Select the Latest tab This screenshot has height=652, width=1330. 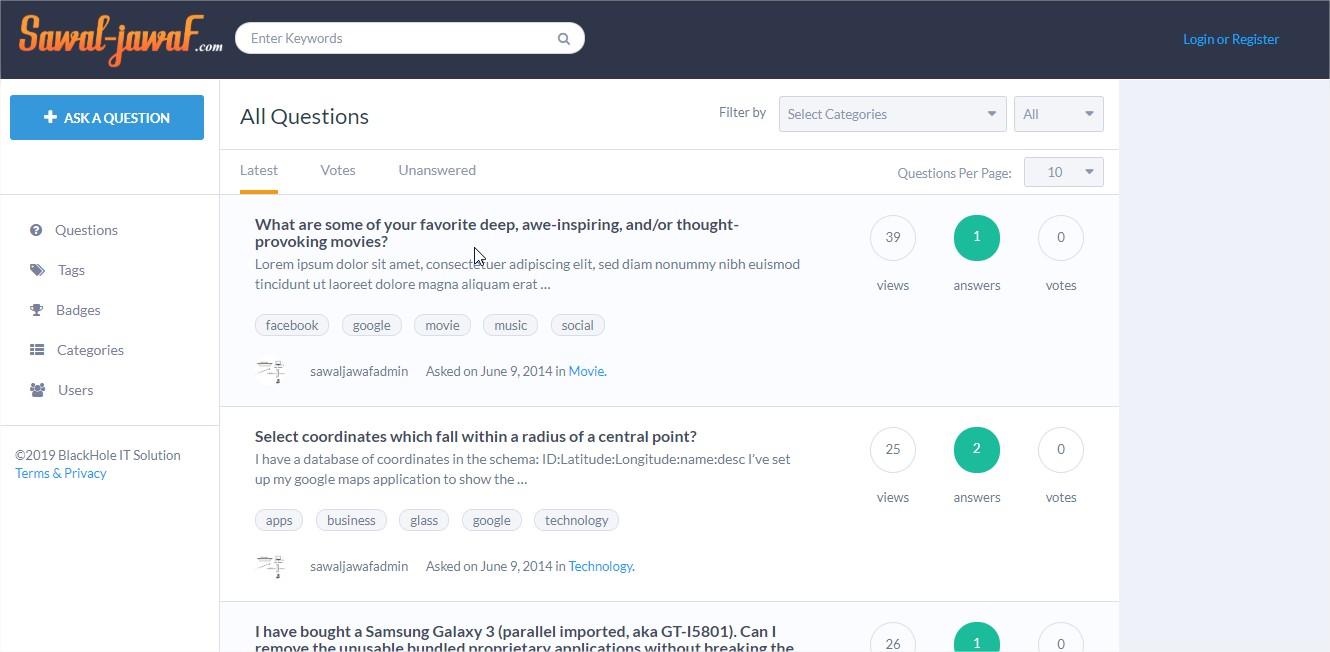[x=259, y=170]
